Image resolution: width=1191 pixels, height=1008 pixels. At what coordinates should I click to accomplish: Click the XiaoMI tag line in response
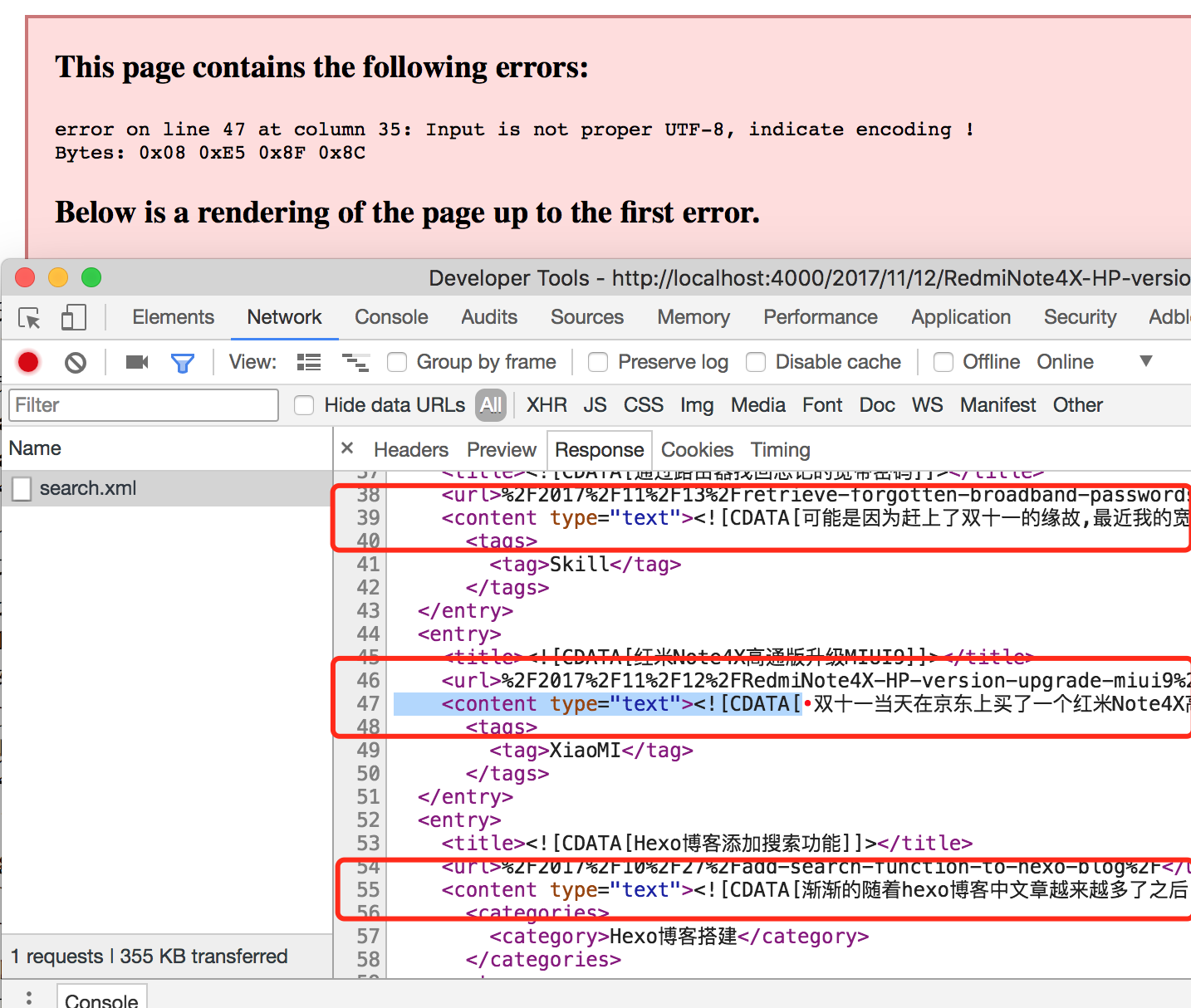click(x=591, y=751)
